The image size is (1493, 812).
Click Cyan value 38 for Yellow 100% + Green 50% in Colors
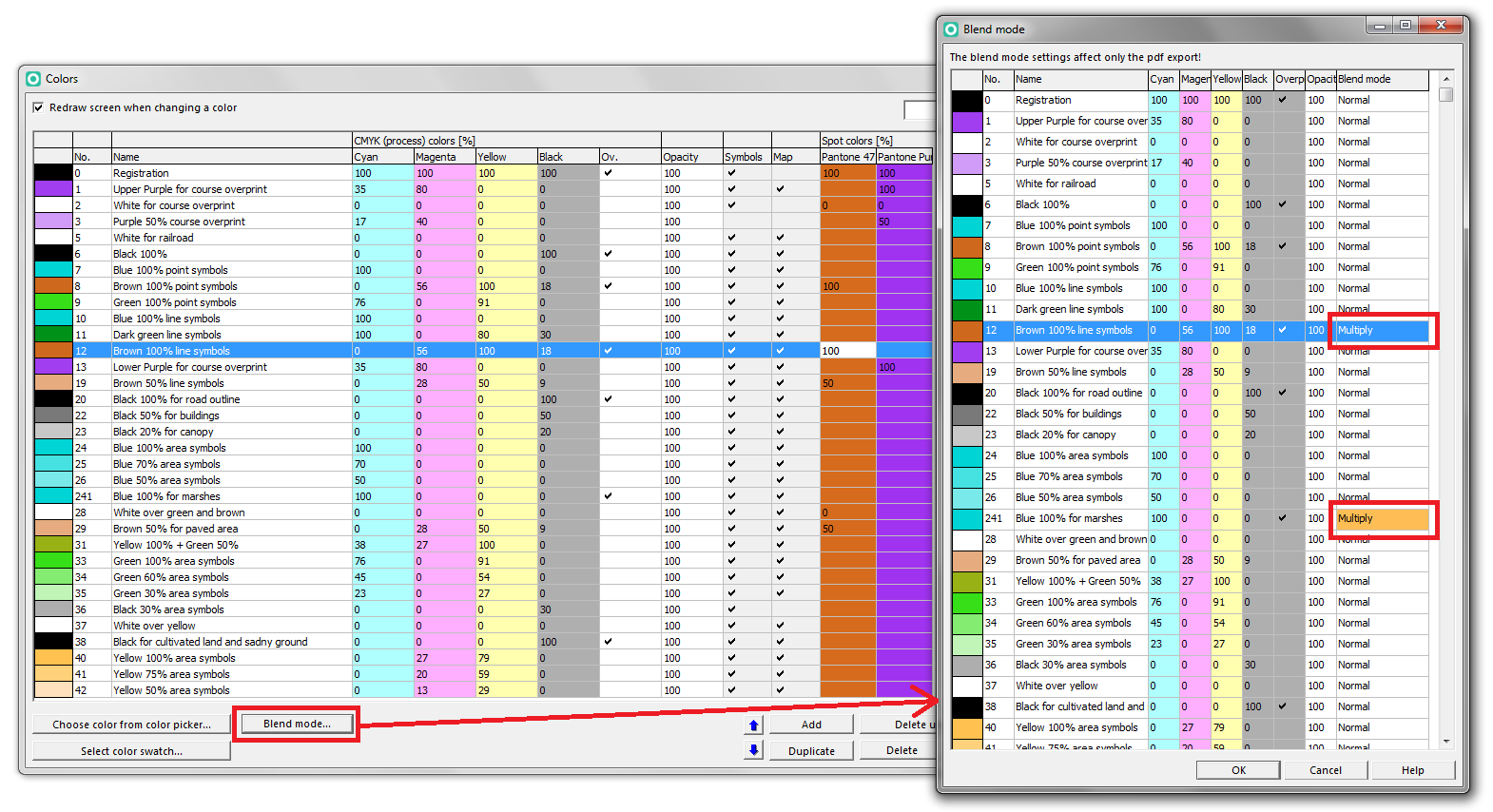[383, 545]
